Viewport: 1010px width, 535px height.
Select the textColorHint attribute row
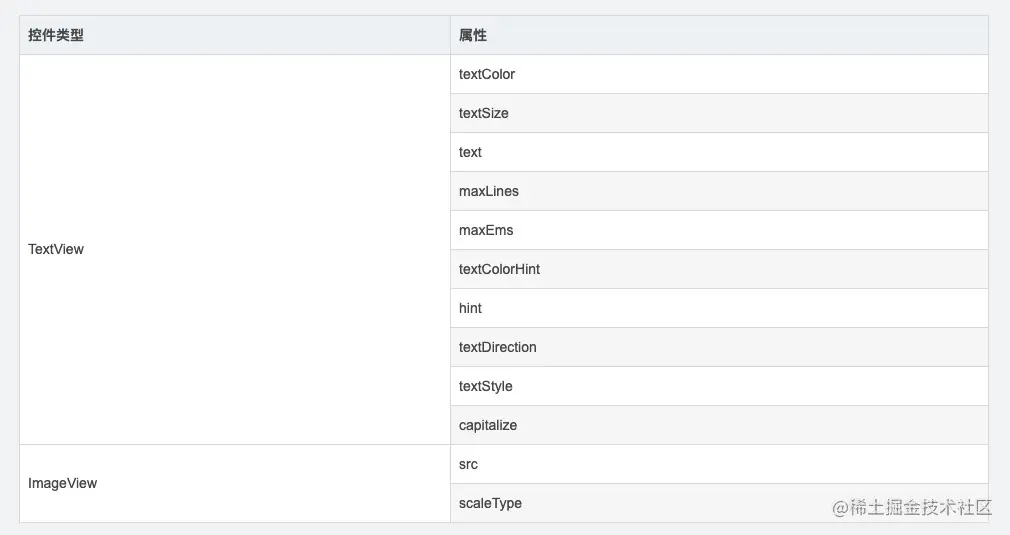click(500, 269)
